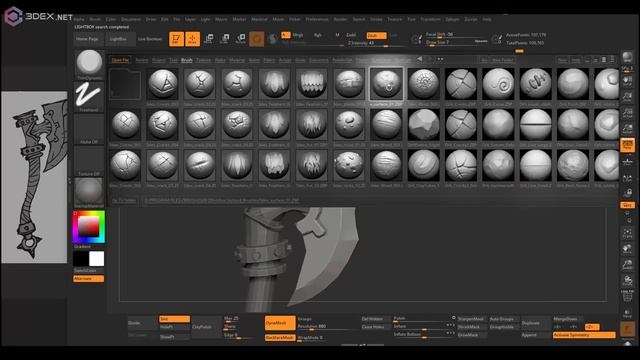Pick the speckled rocks brush in third row

click(349, 165)
